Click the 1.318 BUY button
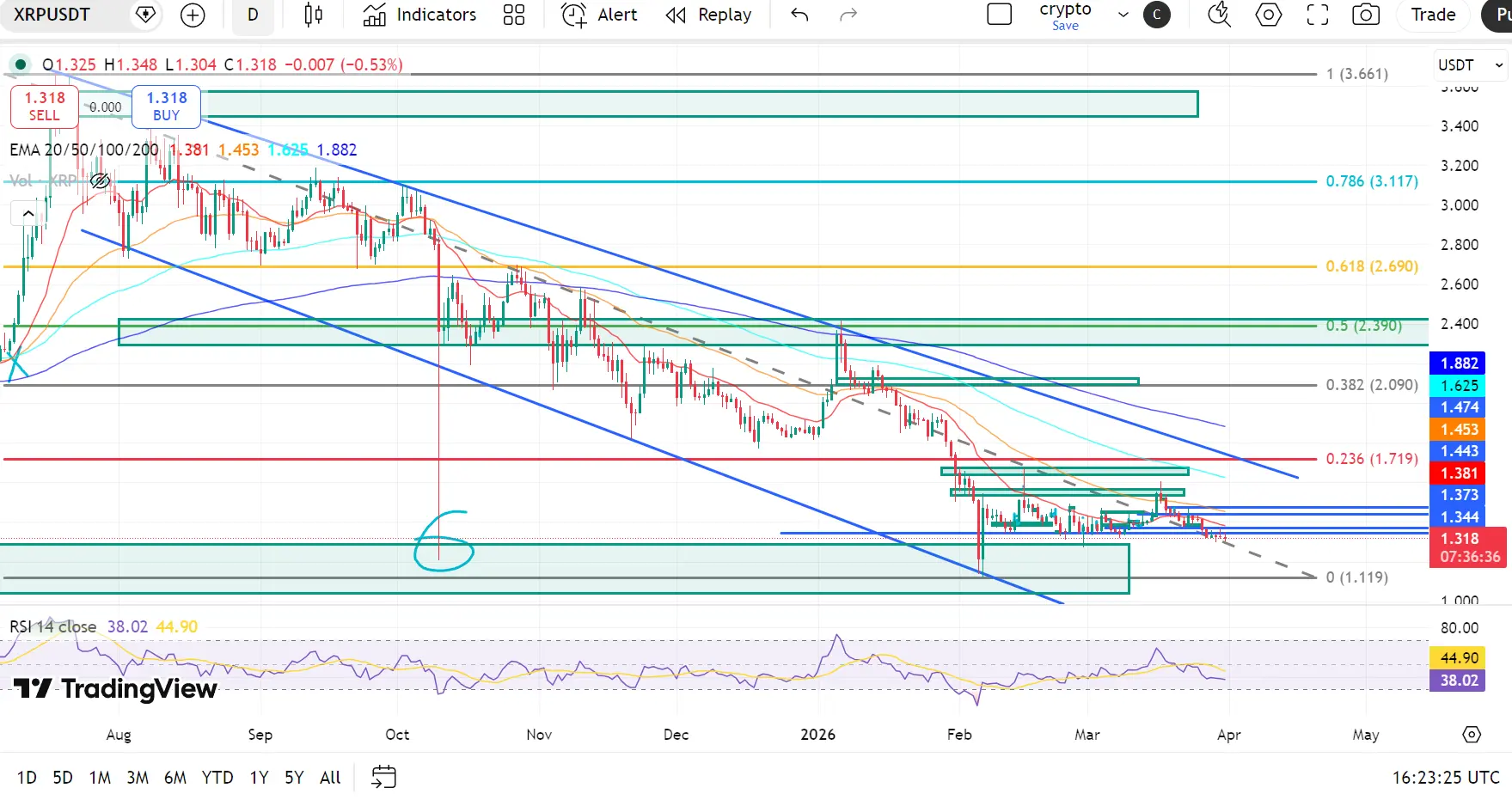The height and width of the screenshot is (800, 1512). click(x=166, y=107)
